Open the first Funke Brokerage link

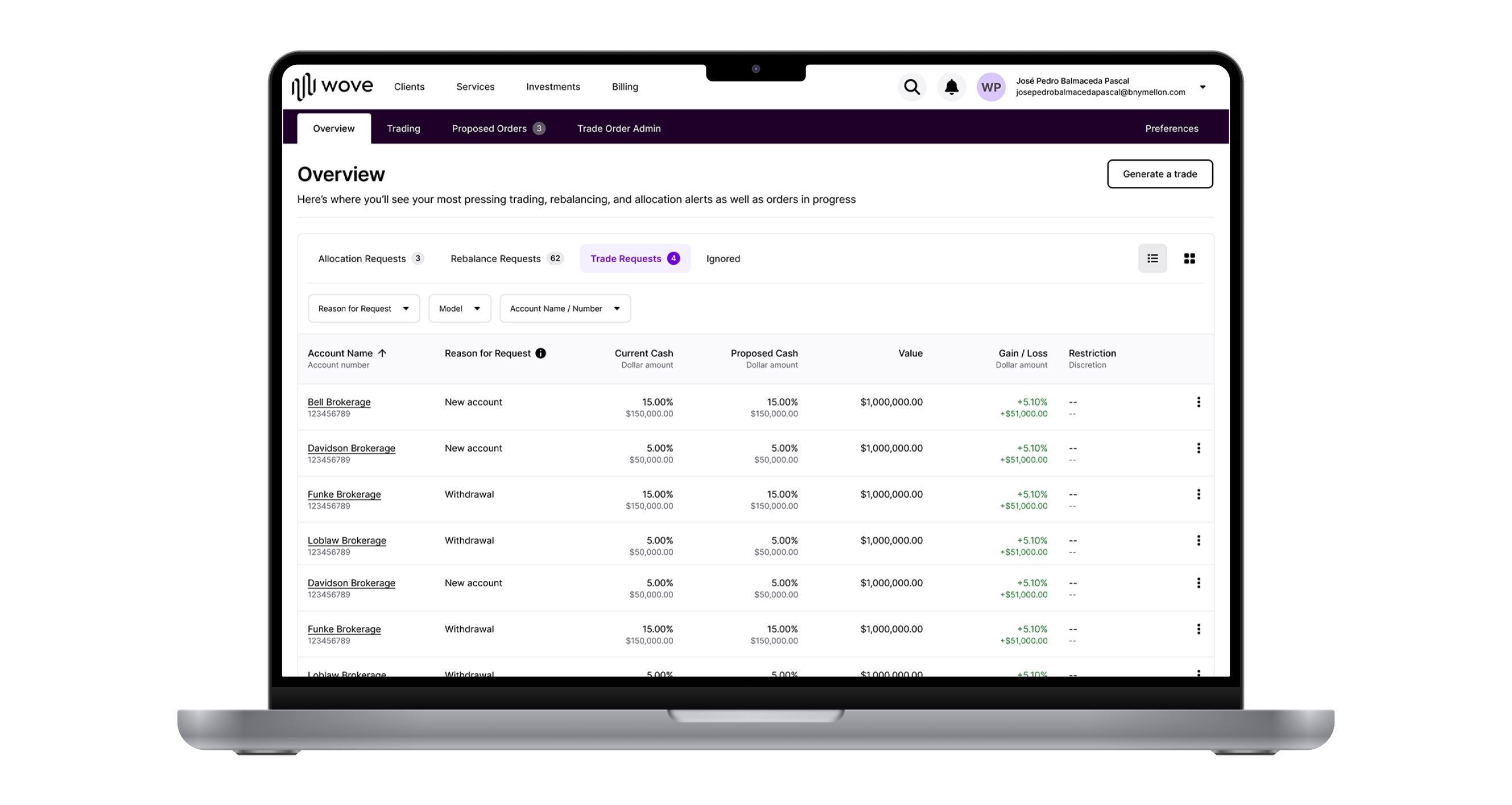point(344,494)
